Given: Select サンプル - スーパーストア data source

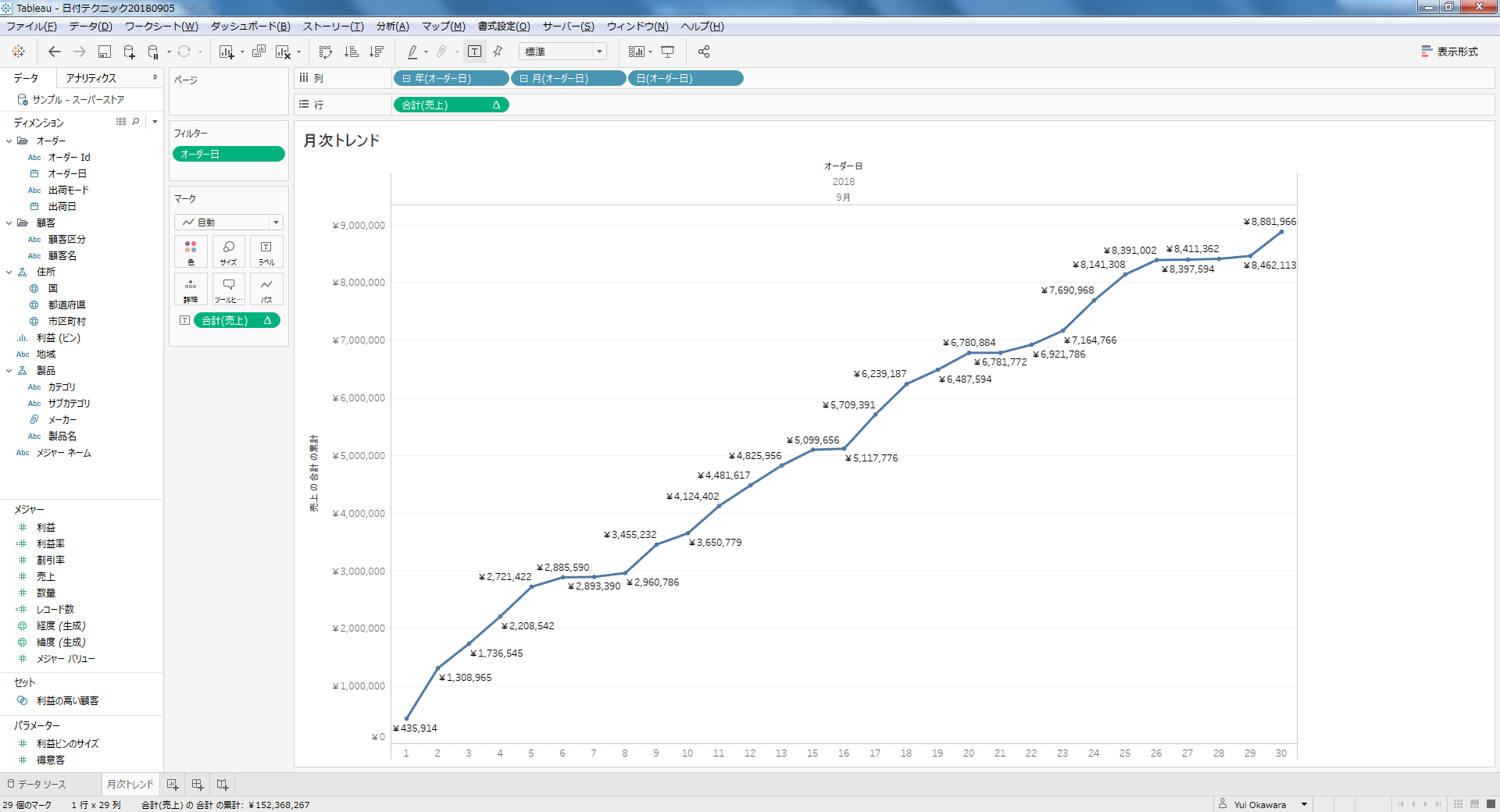Looking at the screenshot, I should pos(78,100).
